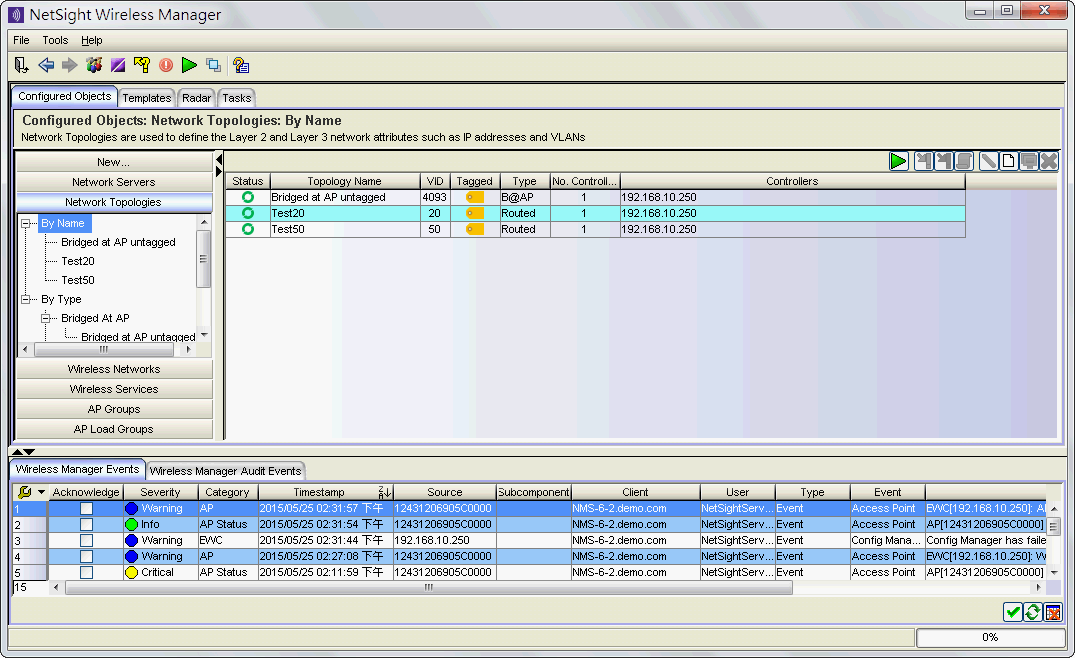Open the Tools menu
Viewport: 1075px width, 658px height.
point(55,40)
